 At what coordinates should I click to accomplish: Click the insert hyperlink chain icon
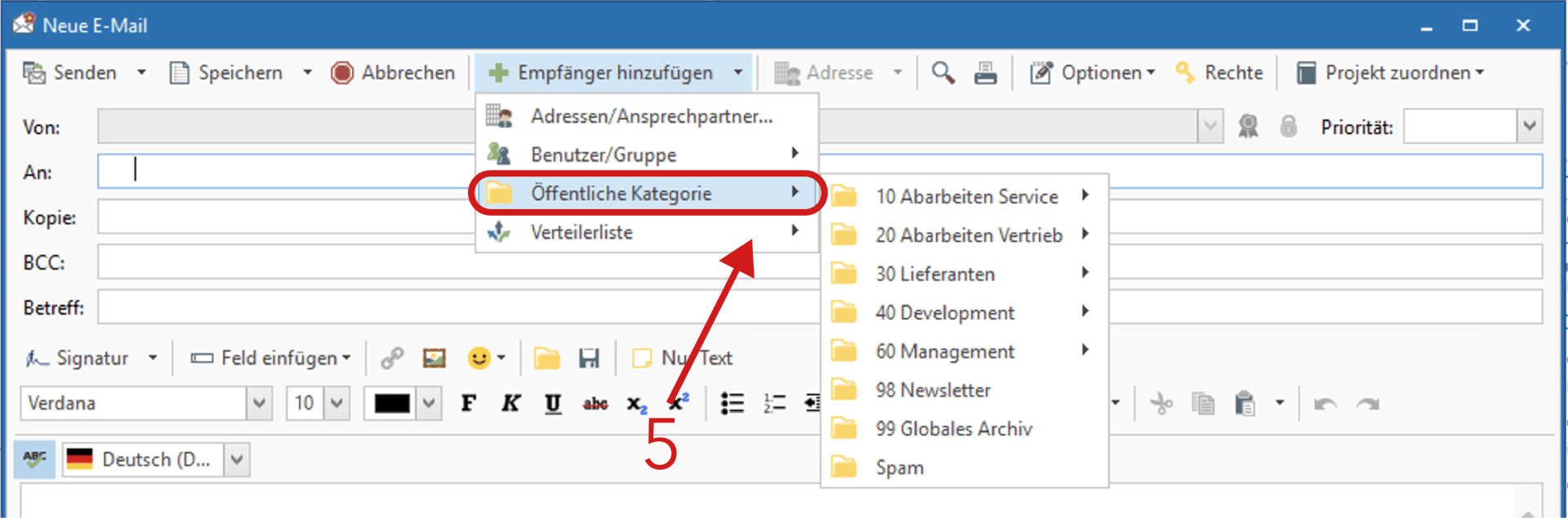coord(392,358)
